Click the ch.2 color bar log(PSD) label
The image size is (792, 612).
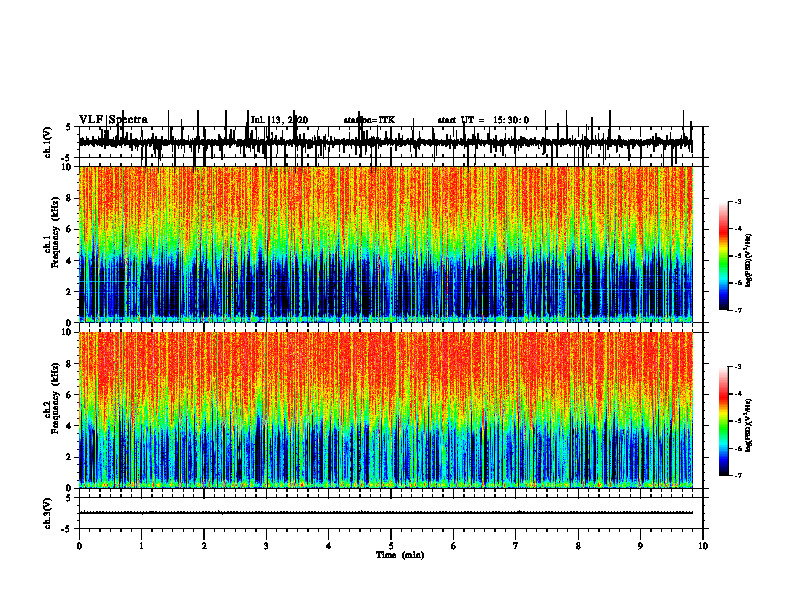pos(748,425)
